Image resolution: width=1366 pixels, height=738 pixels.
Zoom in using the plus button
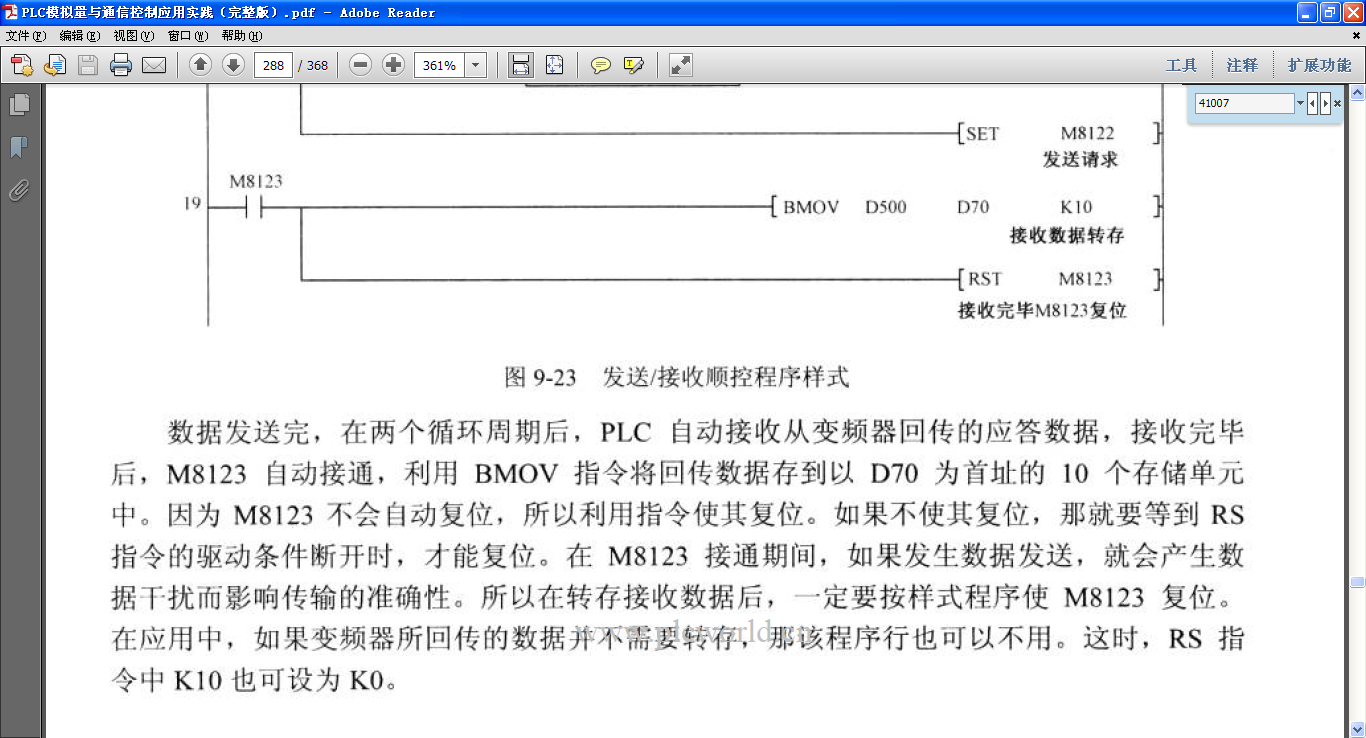click(x=394, y=65)
